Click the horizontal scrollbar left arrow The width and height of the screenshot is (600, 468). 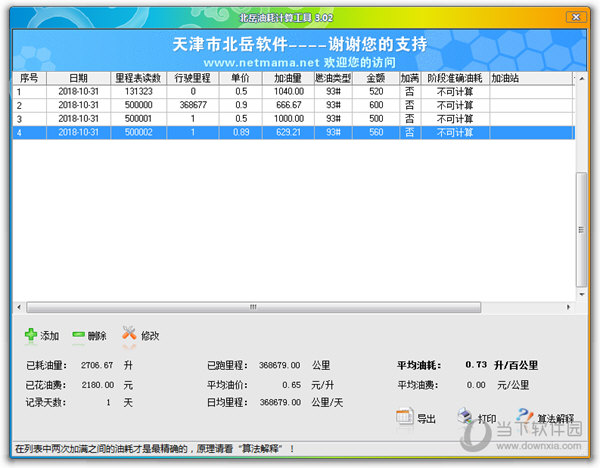[x=19, y=307]
